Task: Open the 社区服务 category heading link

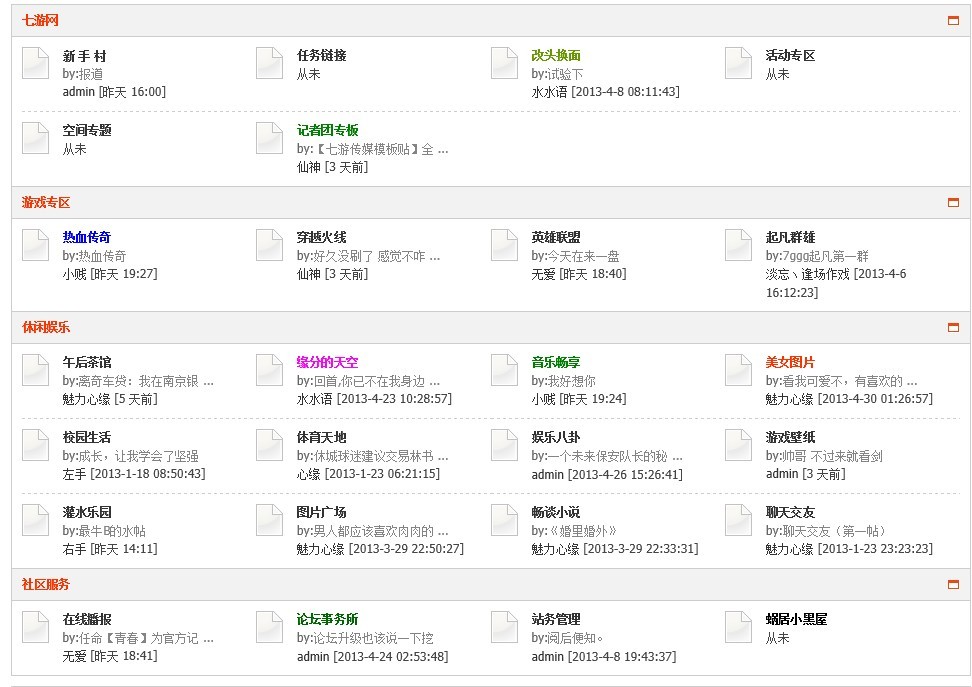Action: [x=46, y=584]
